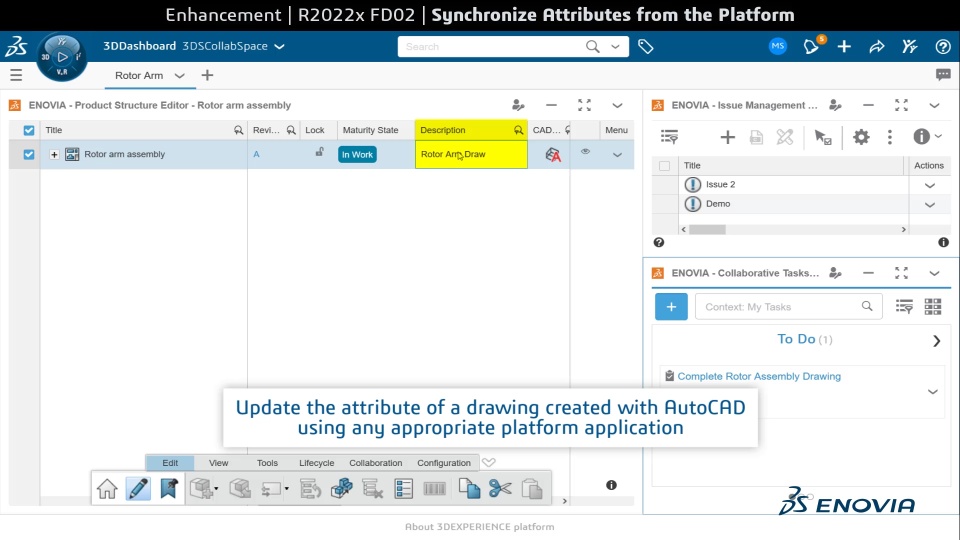
Task: Click the Context: My Tasks search field
Action: (x=789, y=307)
